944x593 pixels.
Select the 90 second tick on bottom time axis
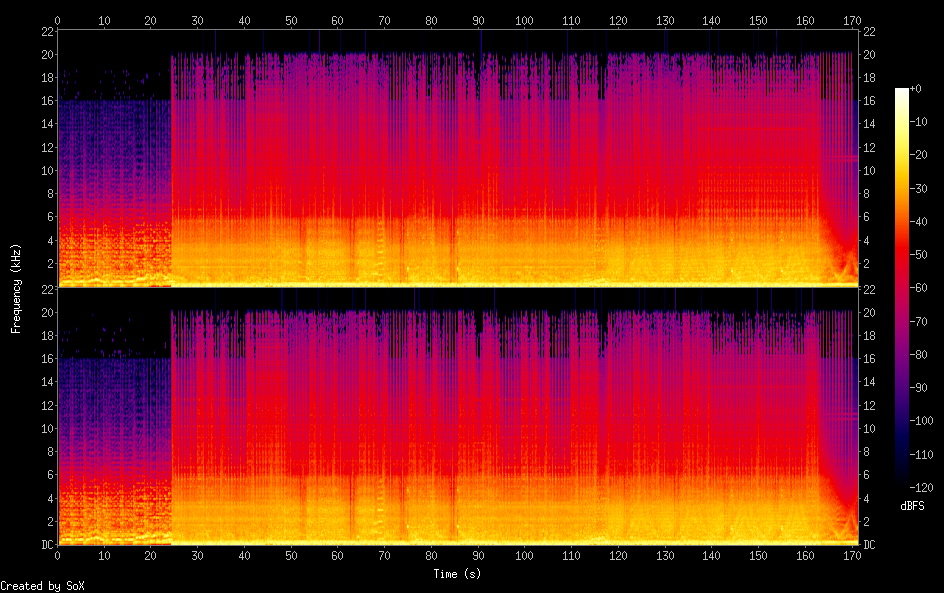[x=478, y=555]
